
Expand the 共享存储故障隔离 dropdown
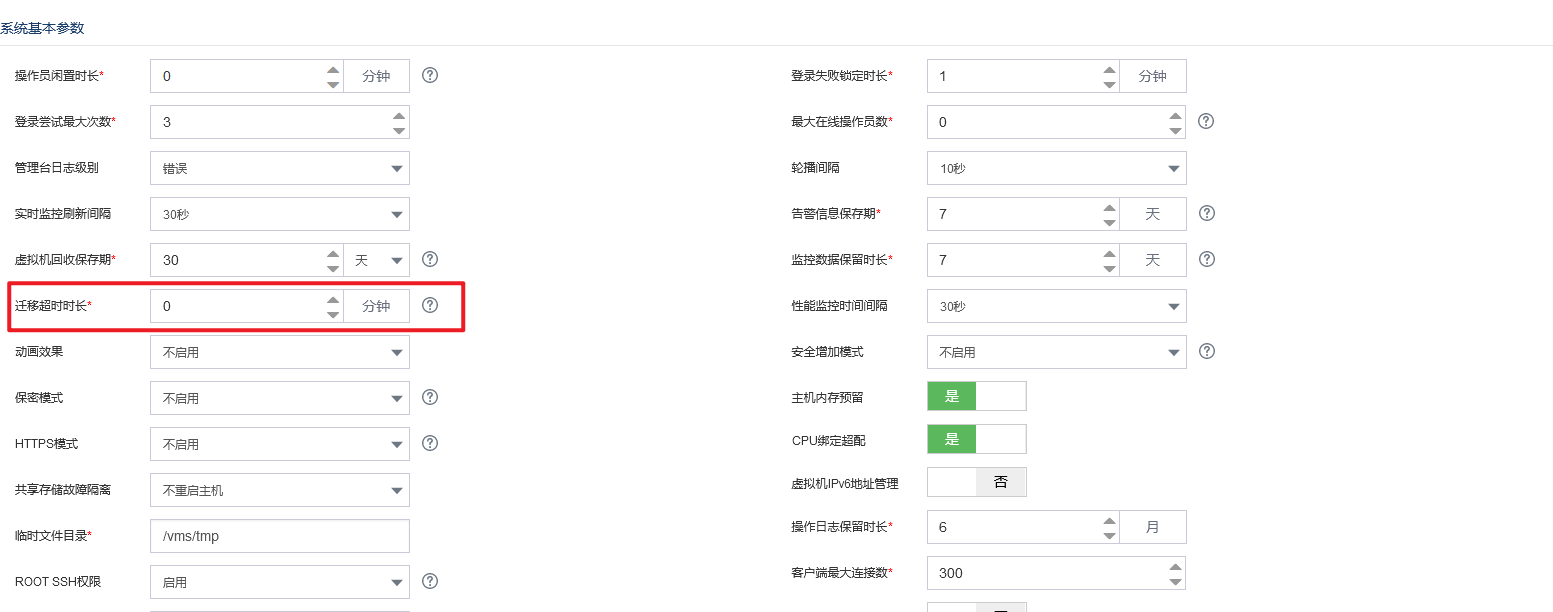click(279, 490)
